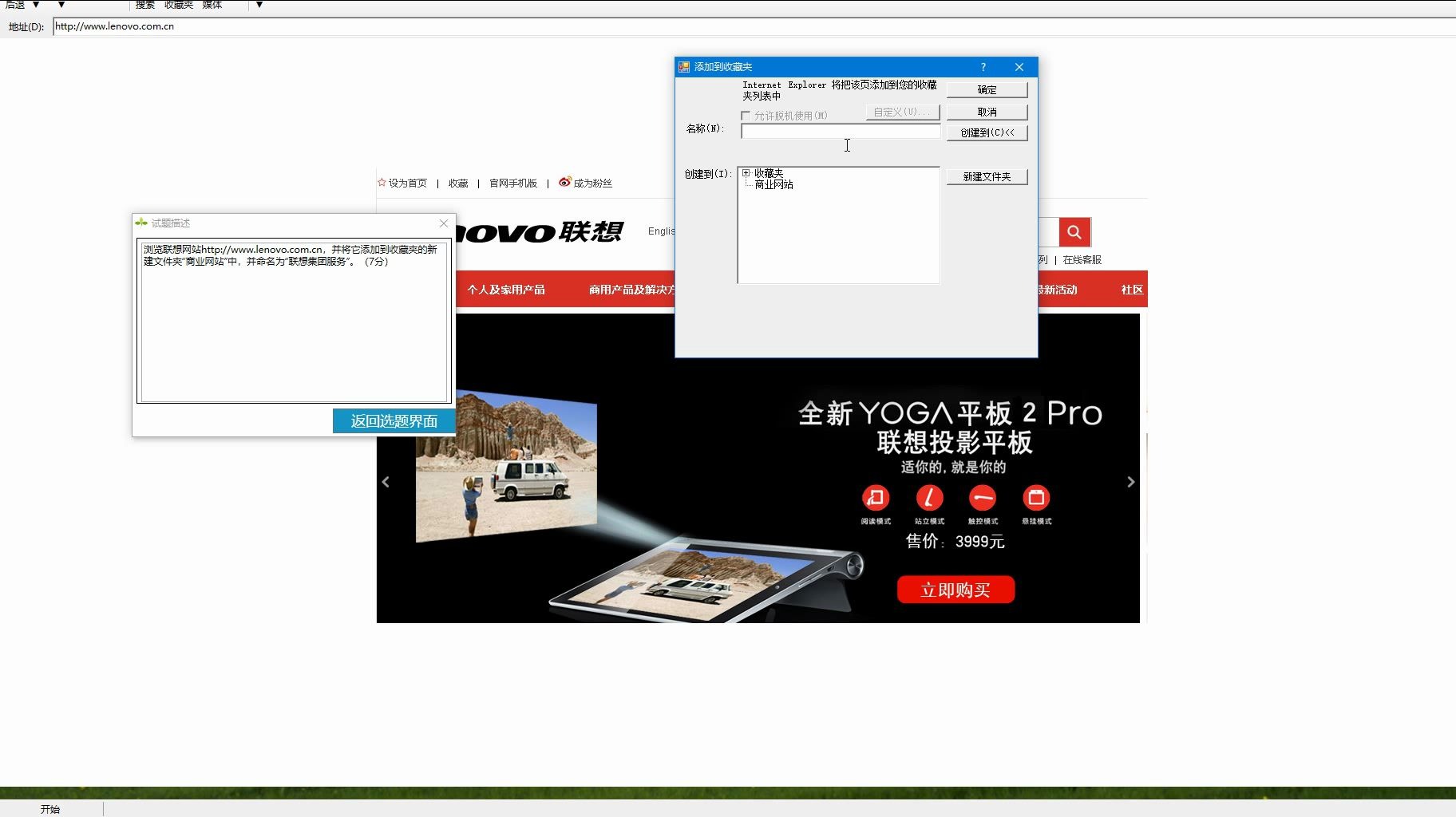
Task: Open the 商用产品及解决方案 menu
Action: pyautogui.click(x=632, y=290)
